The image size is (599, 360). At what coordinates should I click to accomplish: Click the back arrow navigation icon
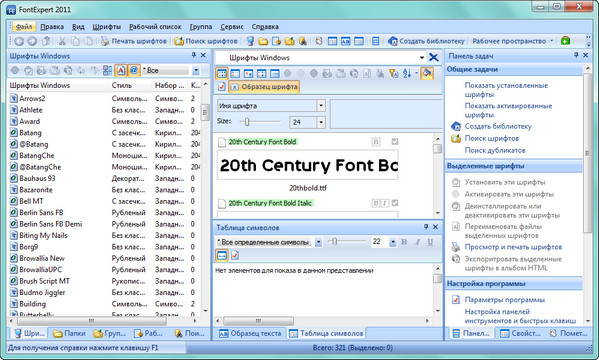(x=19, y=41)
